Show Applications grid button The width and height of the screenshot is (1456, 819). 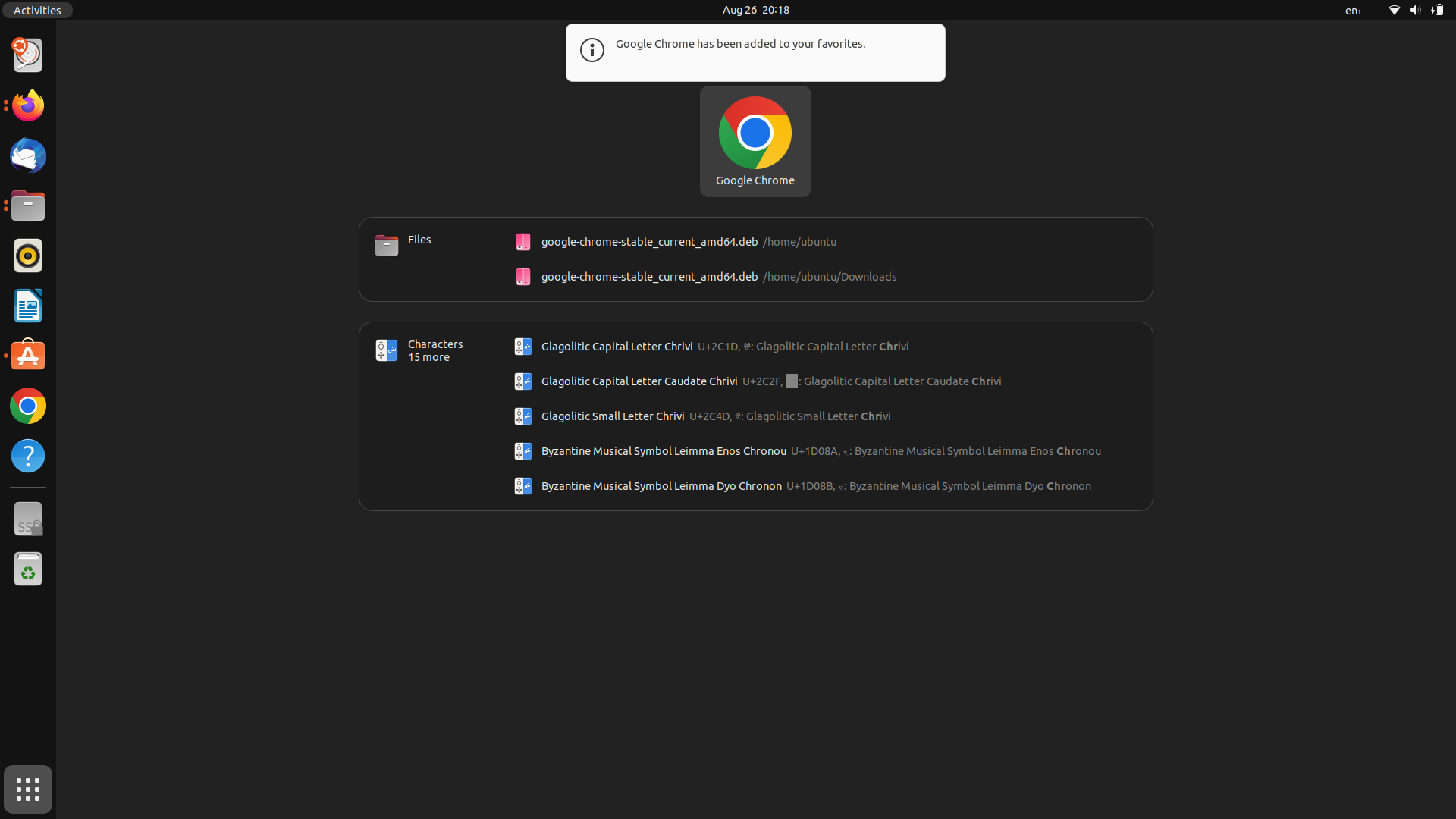coord(28,789)
